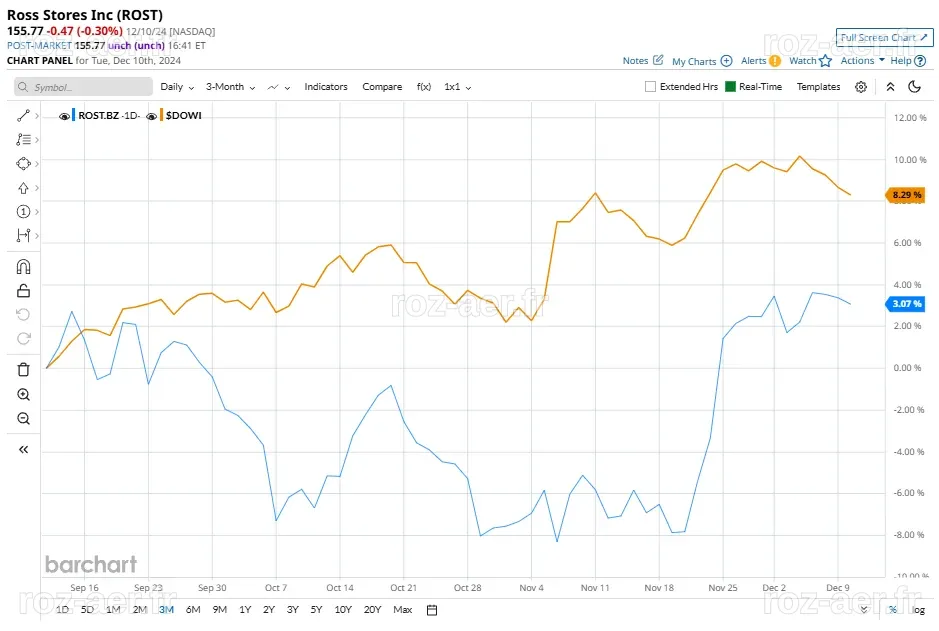Open the Templates menu
Image resolution: width=939 pixels, height=631 pixels.
tap(818, 87)
